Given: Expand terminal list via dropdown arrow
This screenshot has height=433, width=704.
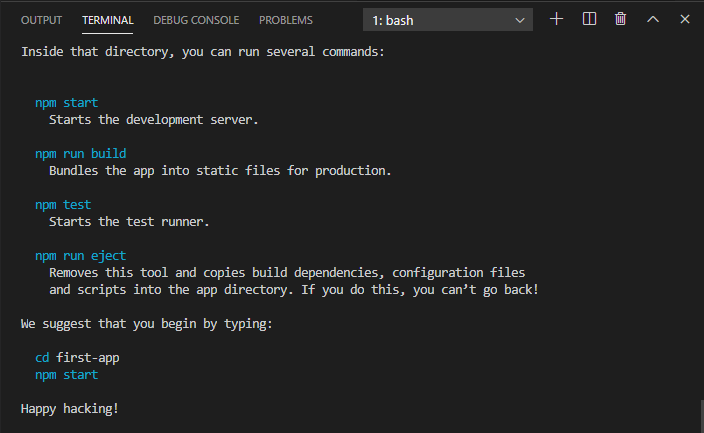Looking at the screenshot, I should (520, 20).
